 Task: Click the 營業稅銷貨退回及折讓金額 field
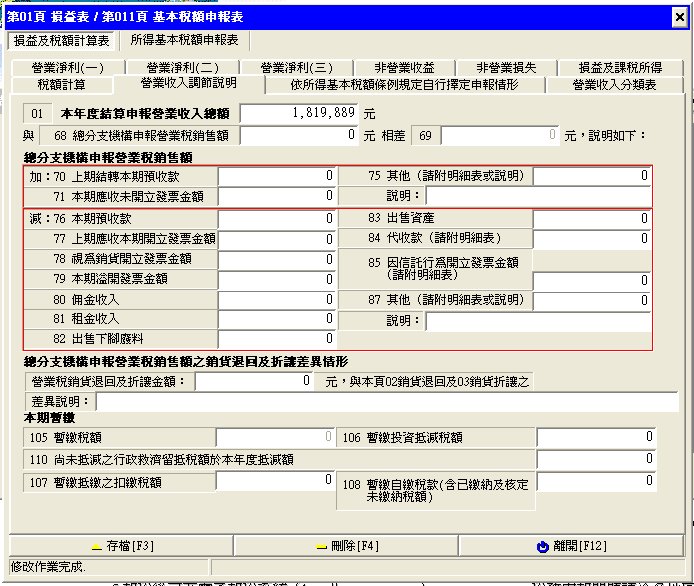(254, 381)
